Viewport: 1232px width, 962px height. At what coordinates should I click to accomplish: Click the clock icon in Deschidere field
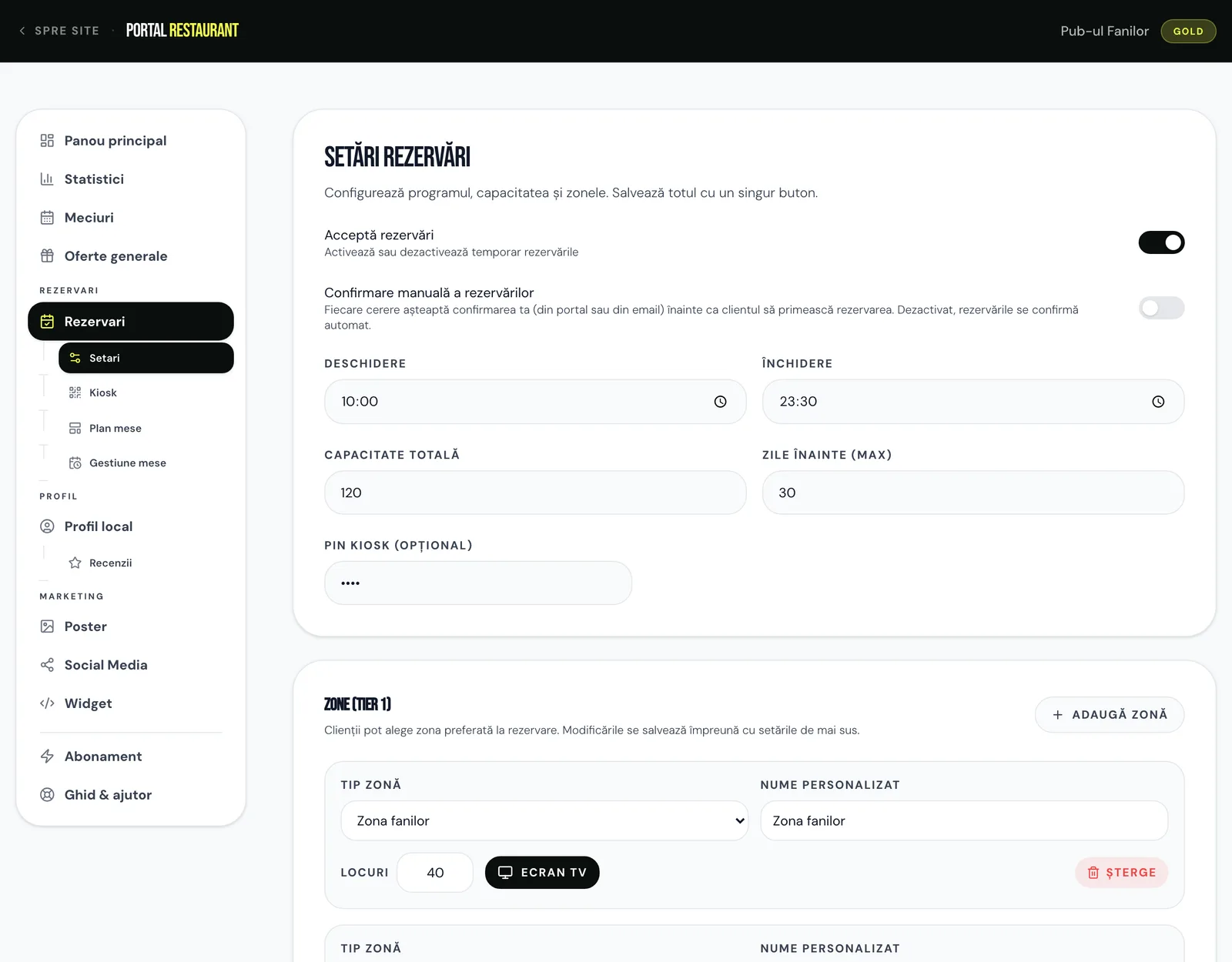point(720,402)
